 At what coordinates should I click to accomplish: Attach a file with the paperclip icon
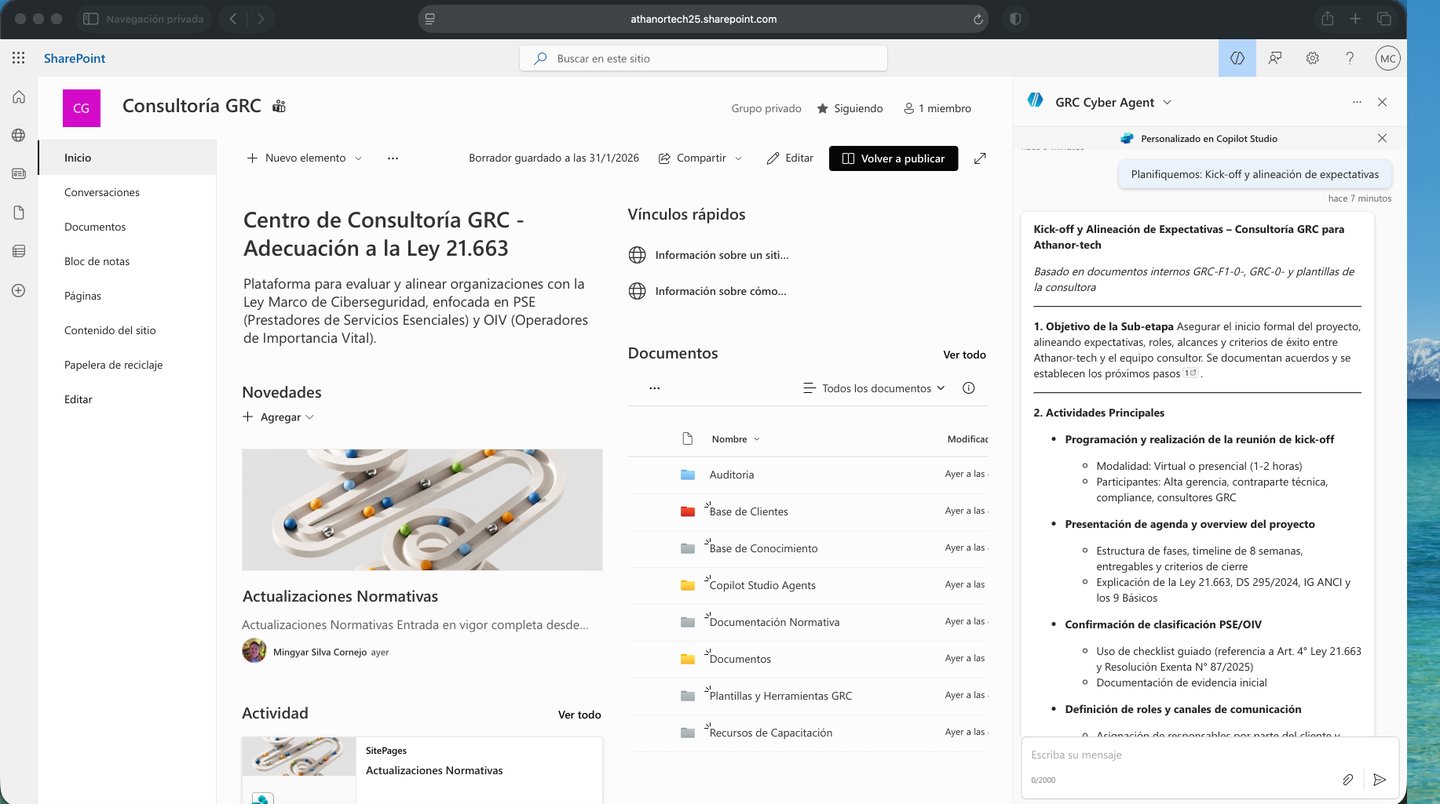(x=1348, y=779)
